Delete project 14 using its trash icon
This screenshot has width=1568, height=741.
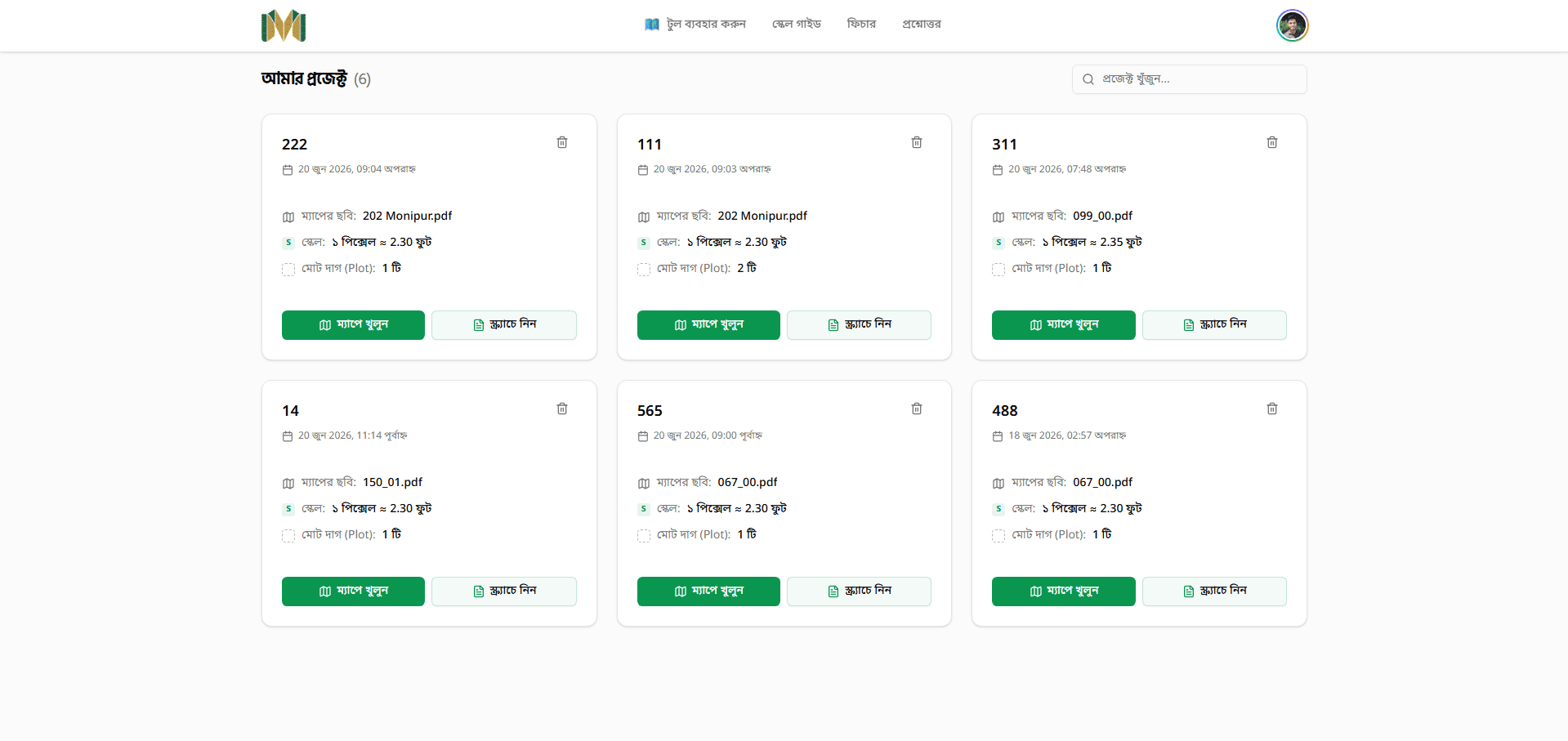click(x=562, y=408)
